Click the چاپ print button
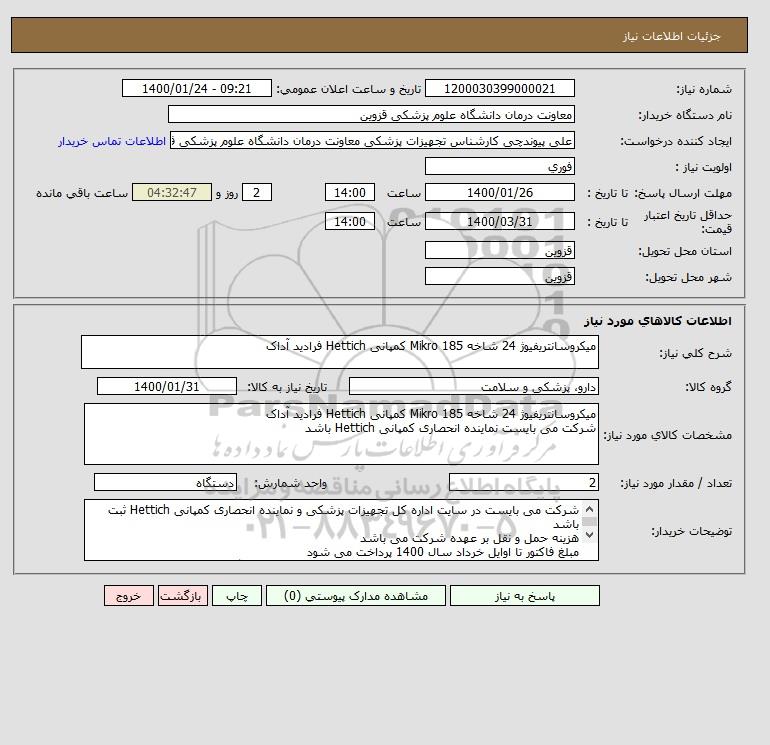 coord(237,596)
